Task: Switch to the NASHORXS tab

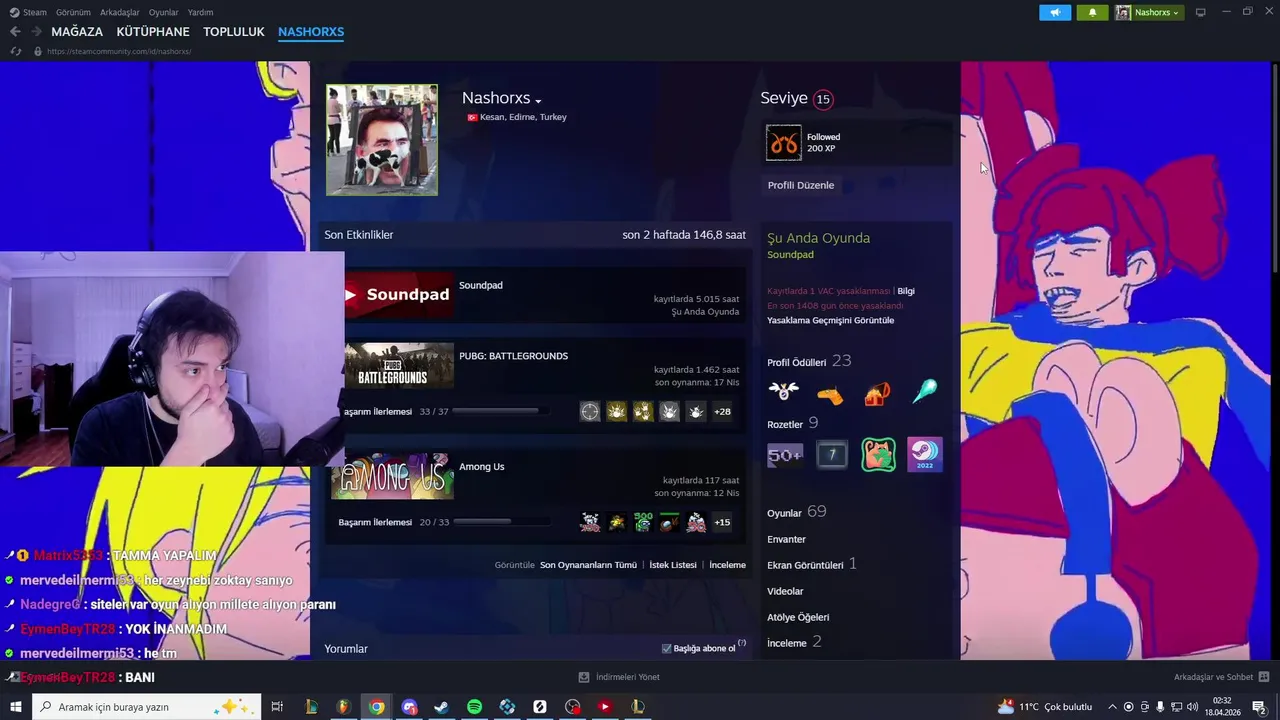Action: coord(311,32)
